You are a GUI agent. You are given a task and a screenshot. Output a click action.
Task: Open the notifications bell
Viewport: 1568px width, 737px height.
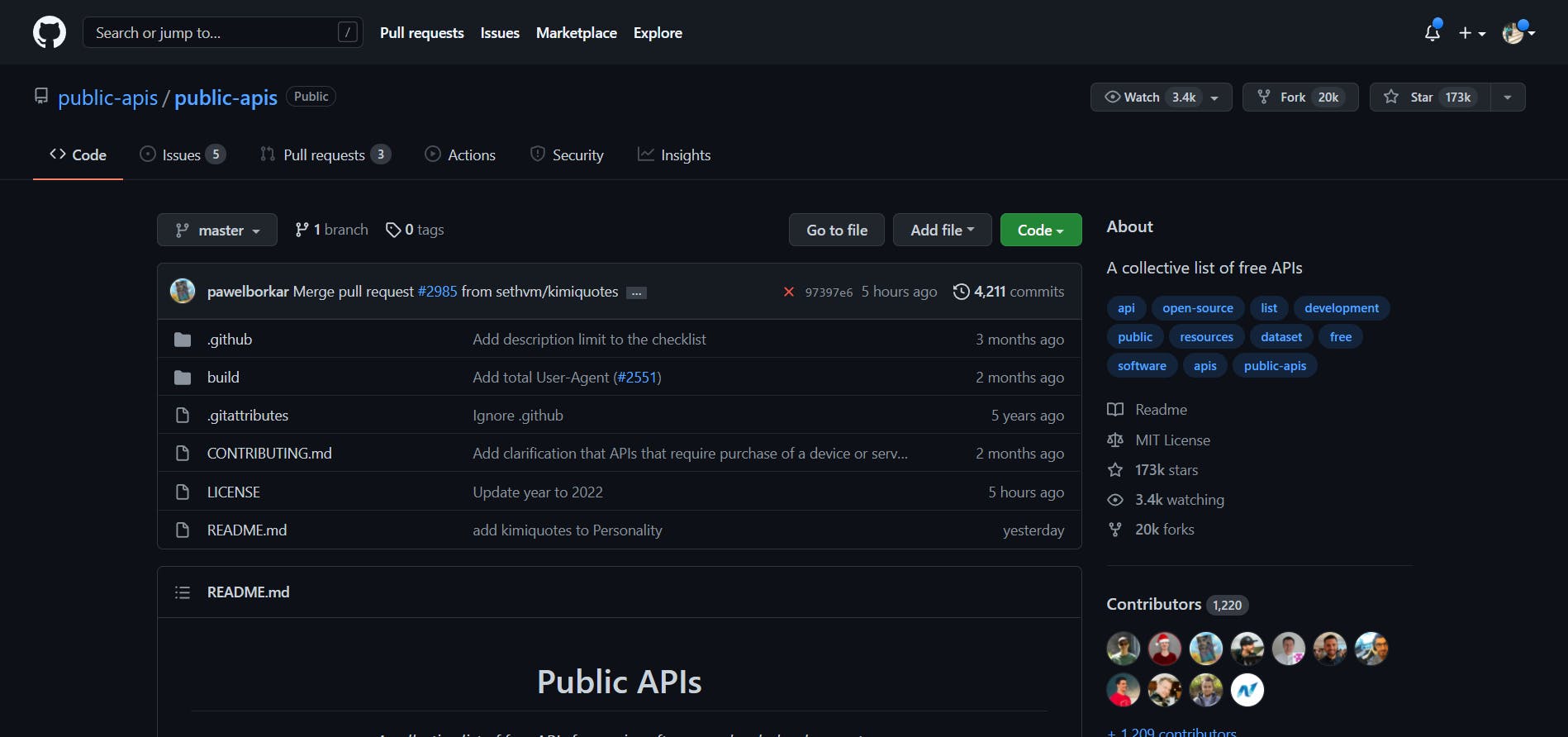coord(1433,32)
